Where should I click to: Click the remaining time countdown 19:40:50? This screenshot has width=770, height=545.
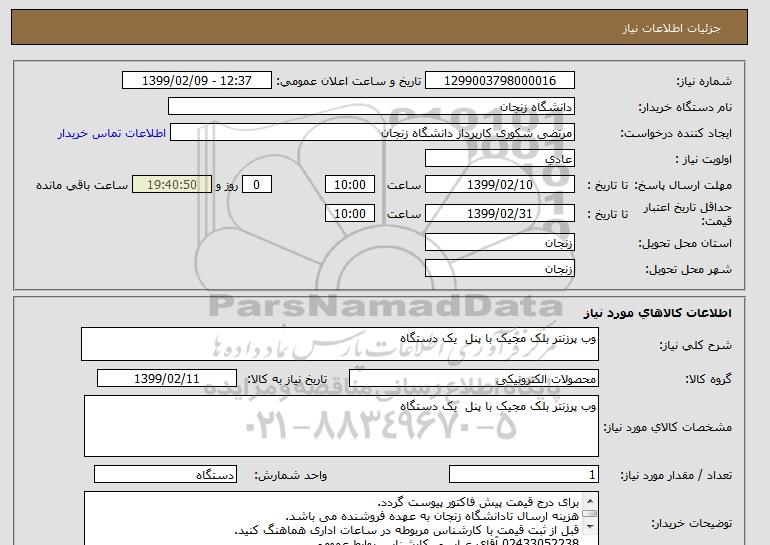pyautogui.click(x=172, y=185)
